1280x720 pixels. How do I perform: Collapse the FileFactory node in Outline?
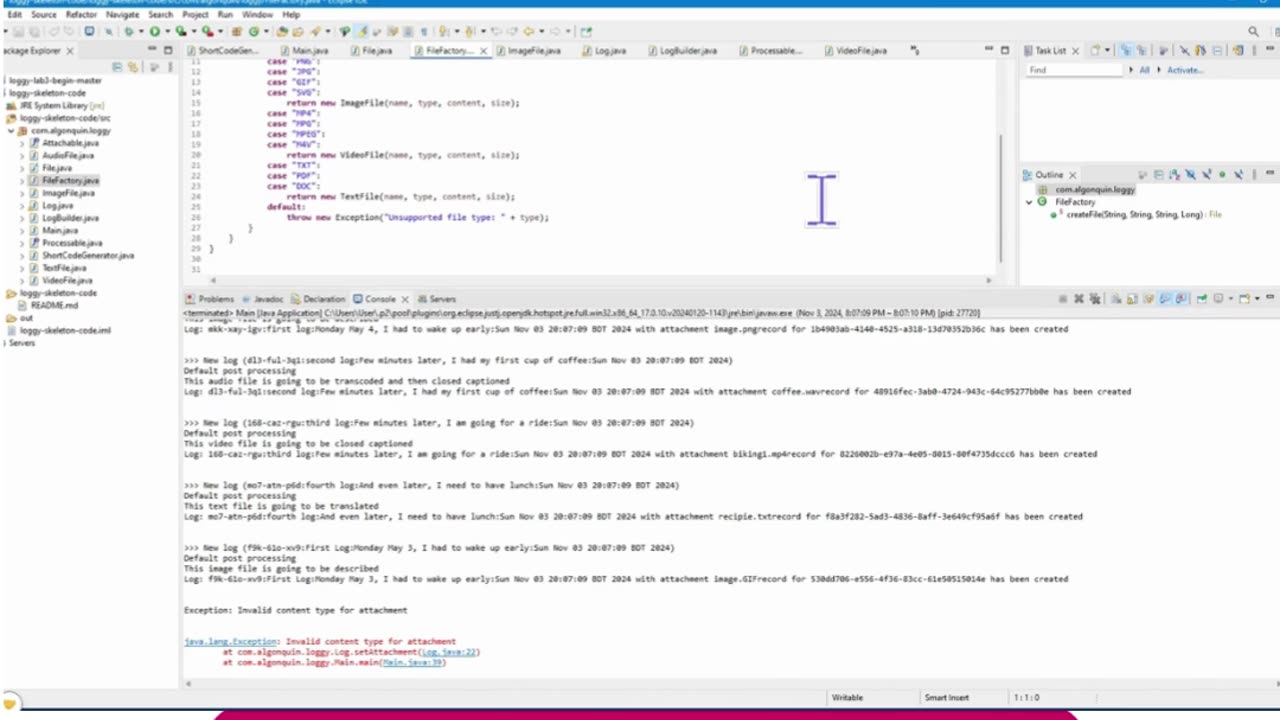point(1029,202)
